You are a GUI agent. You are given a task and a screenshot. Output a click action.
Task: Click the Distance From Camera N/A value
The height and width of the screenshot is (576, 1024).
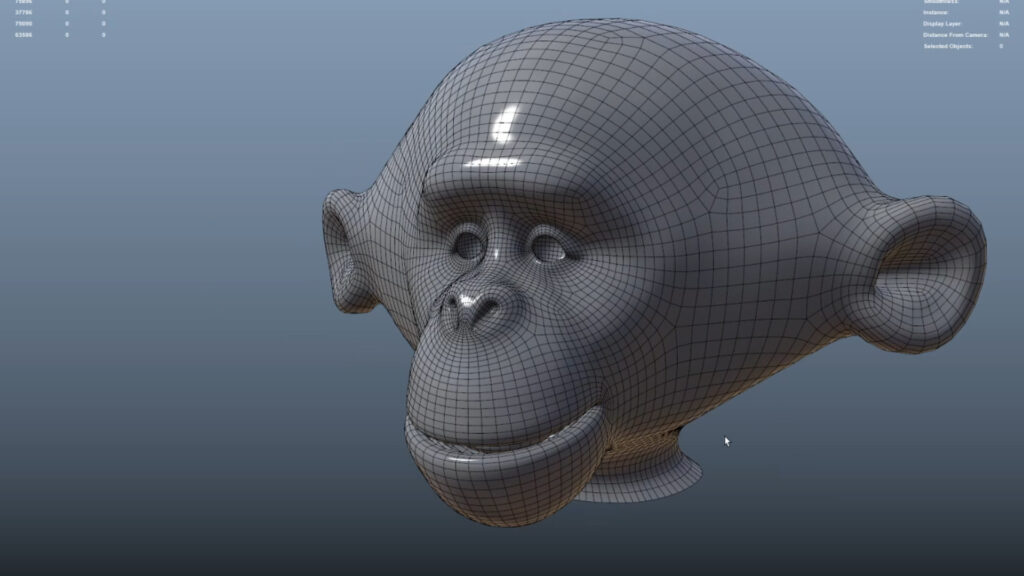click(1003, 35)
